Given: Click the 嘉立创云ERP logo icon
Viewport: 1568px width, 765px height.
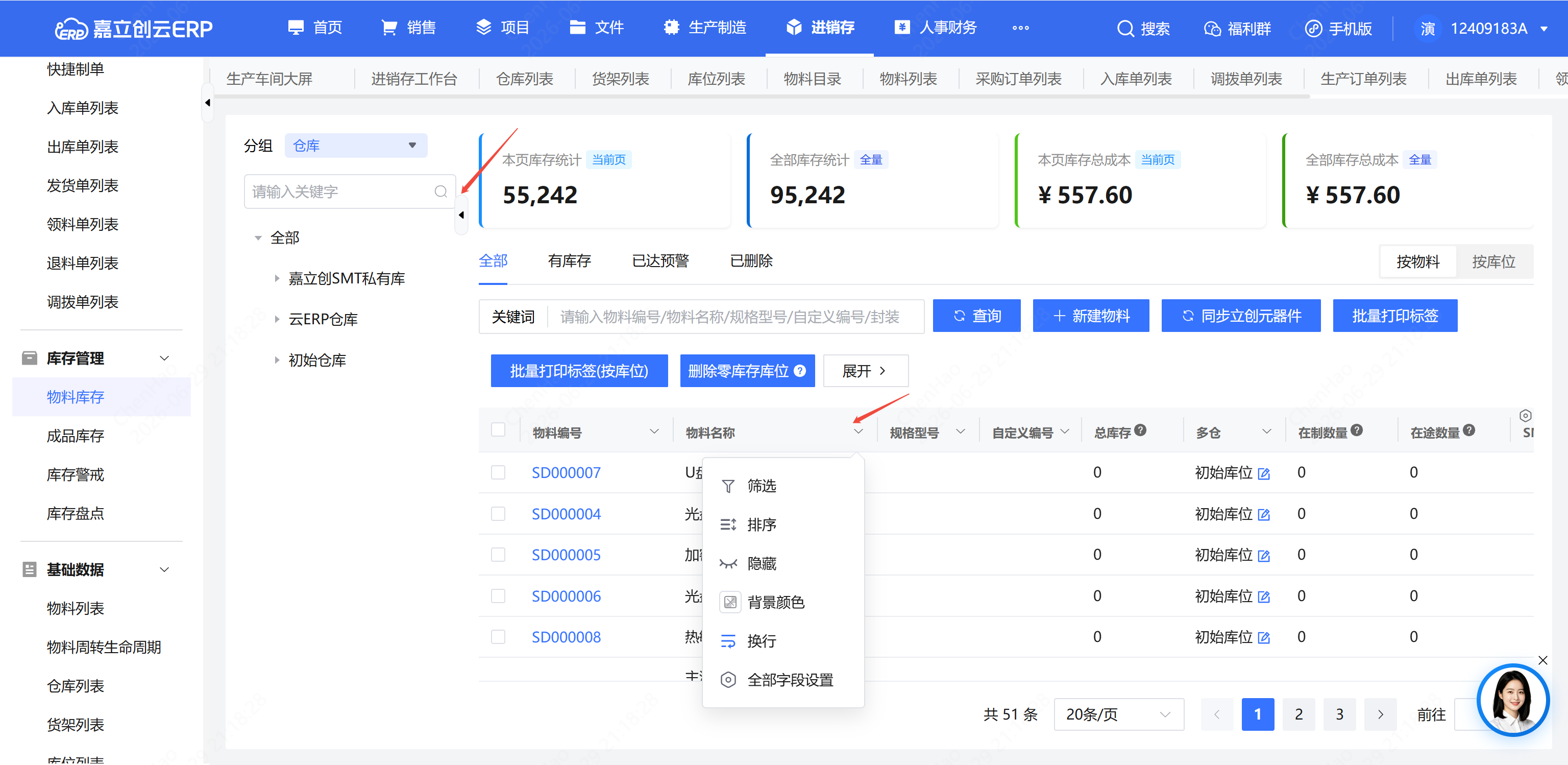Looking at the screenshot, I should [x=71, y=29].
